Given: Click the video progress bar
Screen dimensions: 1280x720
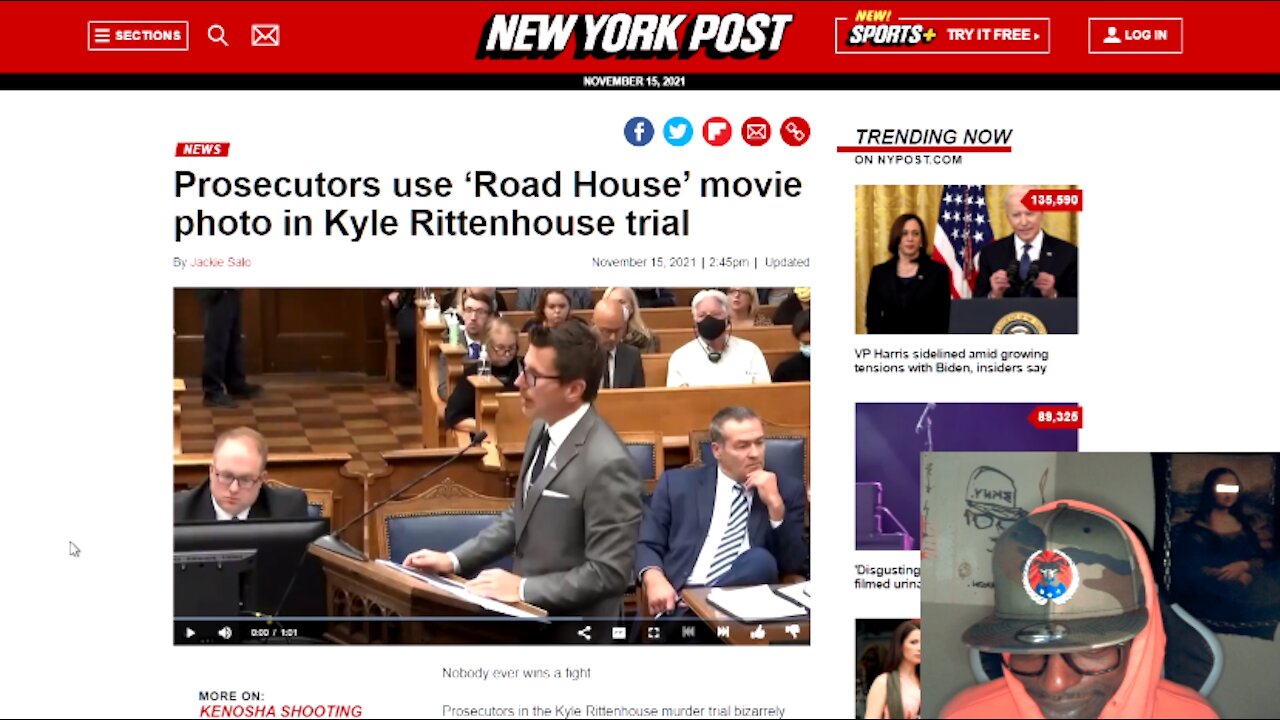Looking at the screenshot, I should pos(491,619).
